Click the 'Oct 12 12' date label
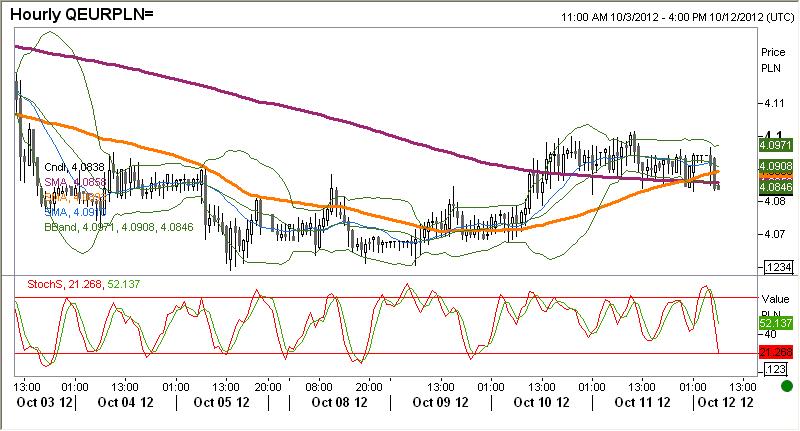This screenshot has height=431, width=800. click(x=725, y=402)
